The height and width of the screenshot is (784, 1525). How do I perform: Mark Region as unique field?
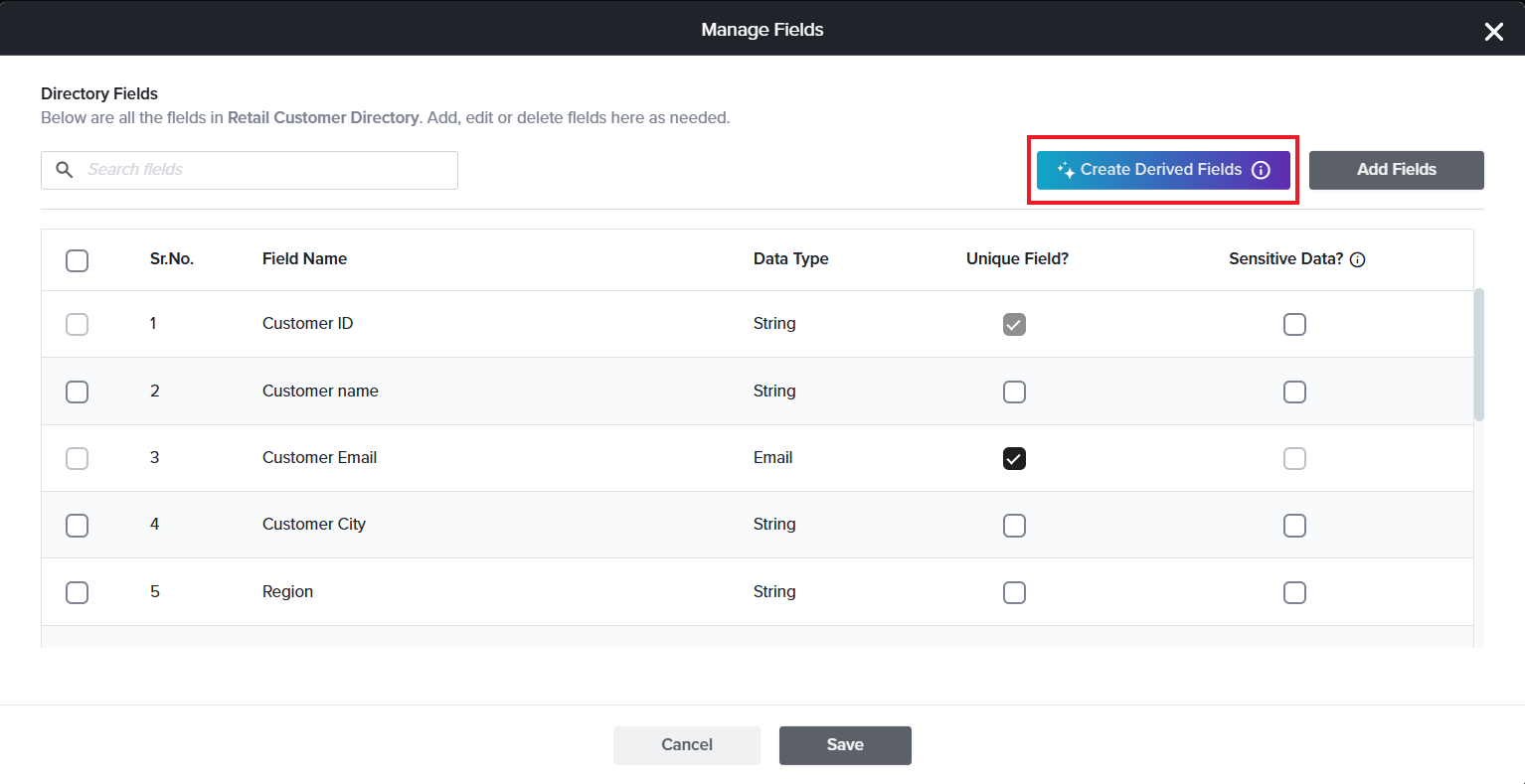(x=1014, y=592)
